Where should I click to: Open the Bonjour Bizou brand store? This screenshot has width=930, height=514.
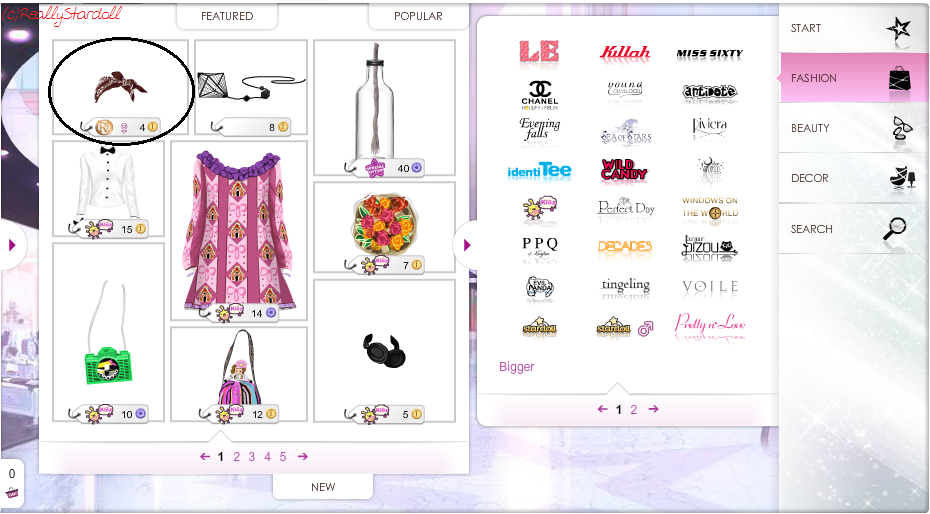(709, 247)
